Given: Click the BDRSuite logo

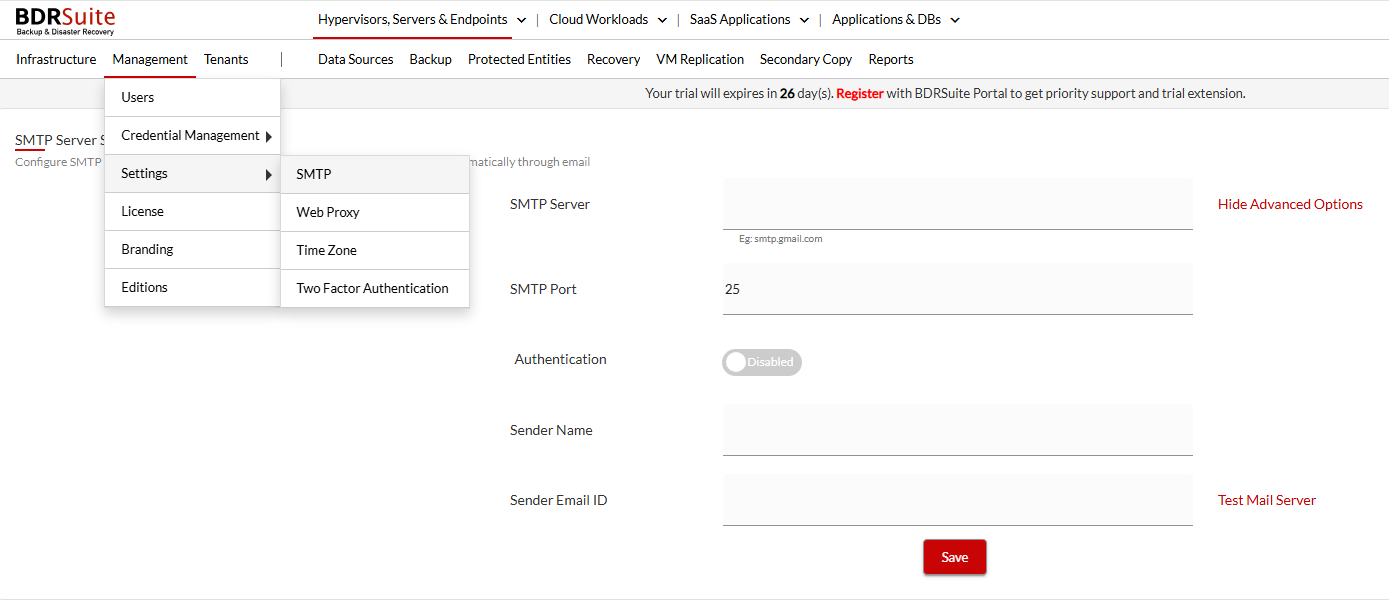Looking at the screenshot, I should tap(65, 20).
